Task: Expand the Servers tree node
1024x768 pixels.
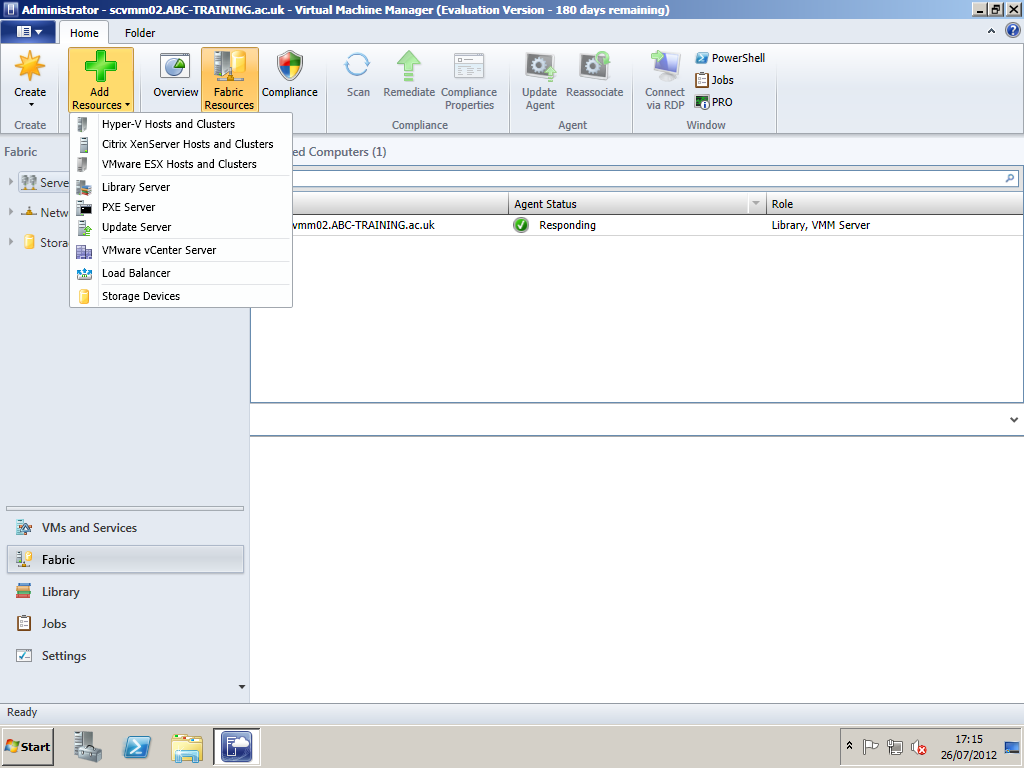Action: tap(10, 182)
